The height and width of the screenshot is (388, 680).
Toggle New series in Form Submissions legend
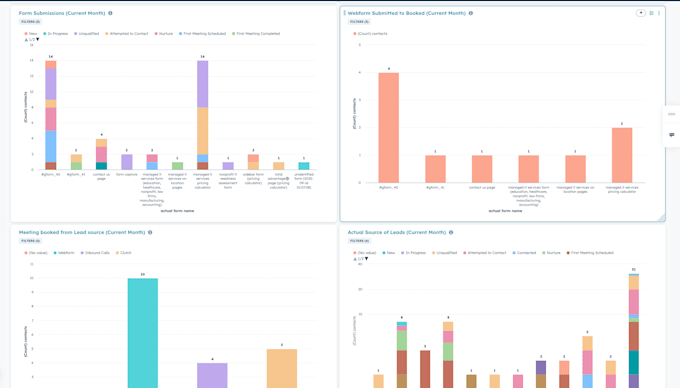31,33
